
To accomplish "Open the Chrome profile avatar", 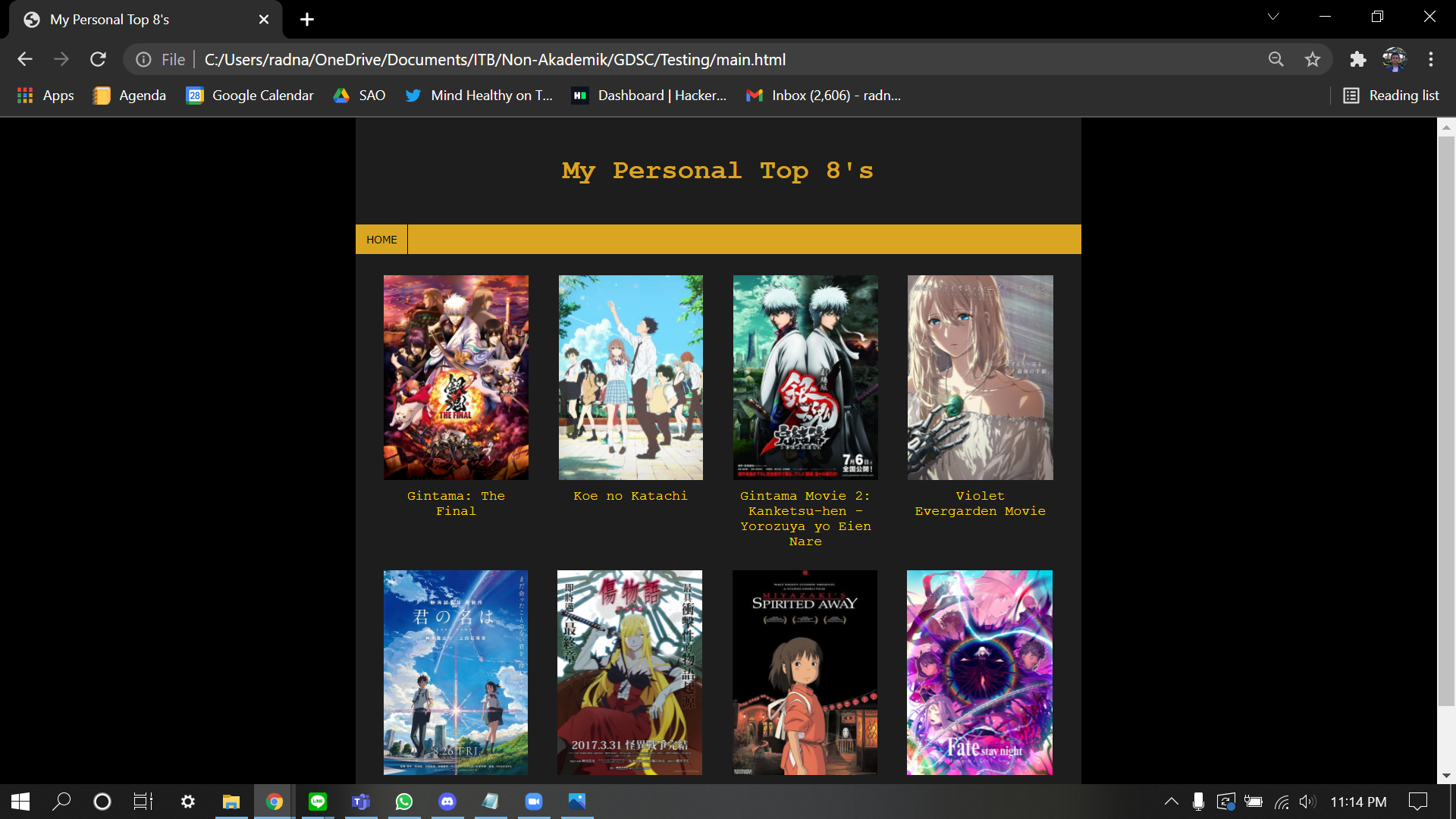I will [x=1394, y=59].
